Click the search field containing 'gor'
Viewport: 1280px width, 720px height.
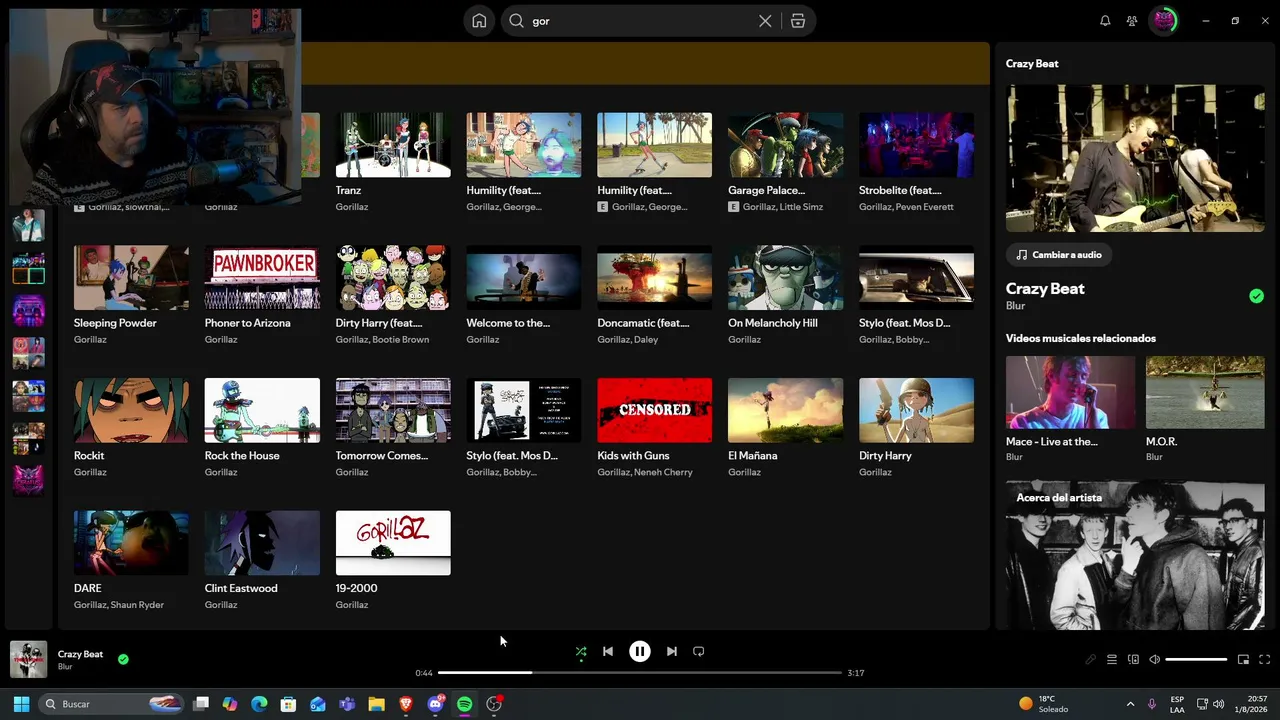659,21
